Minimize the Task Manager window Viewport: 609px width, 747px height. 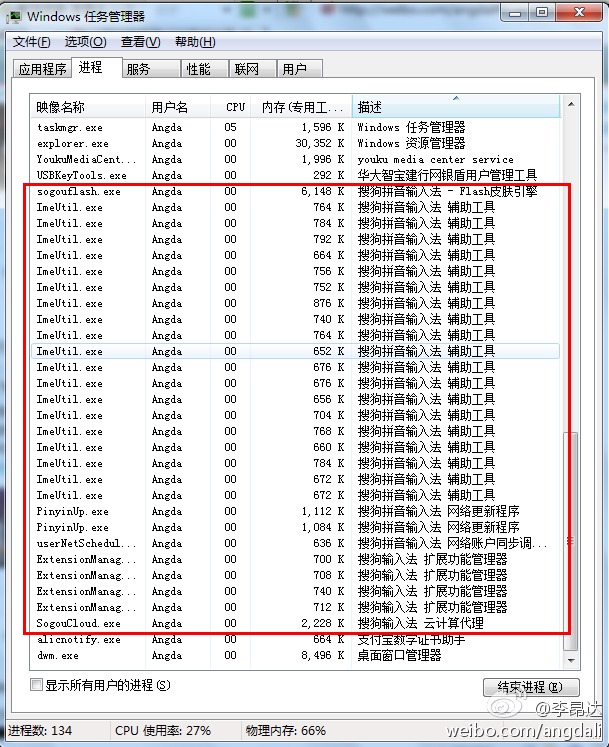[514, 12]
